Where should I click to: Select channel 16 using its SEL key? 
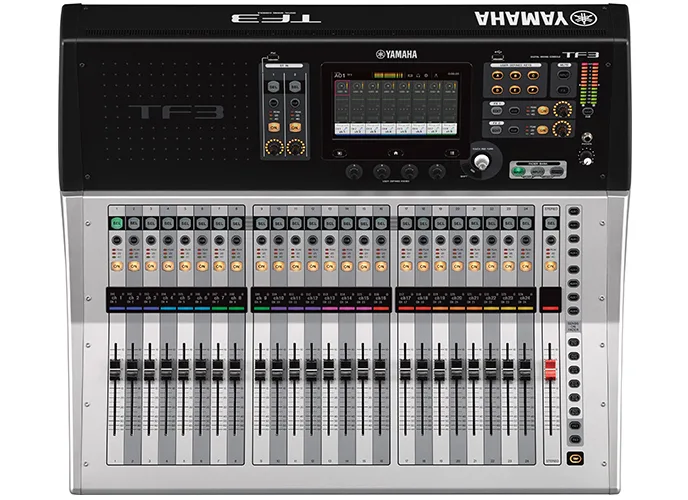(381, 224)
